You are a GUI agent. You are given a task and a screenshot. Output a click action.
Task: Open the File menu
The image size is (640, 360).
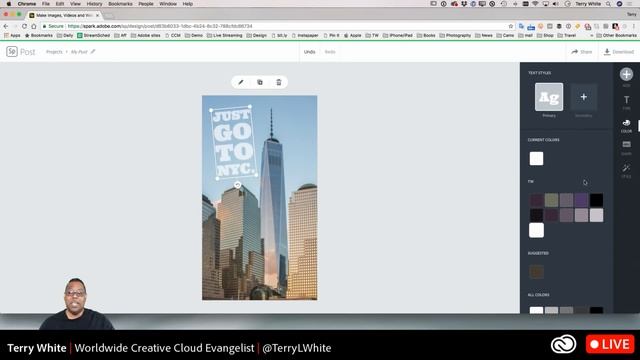click(x=46, y=4)
